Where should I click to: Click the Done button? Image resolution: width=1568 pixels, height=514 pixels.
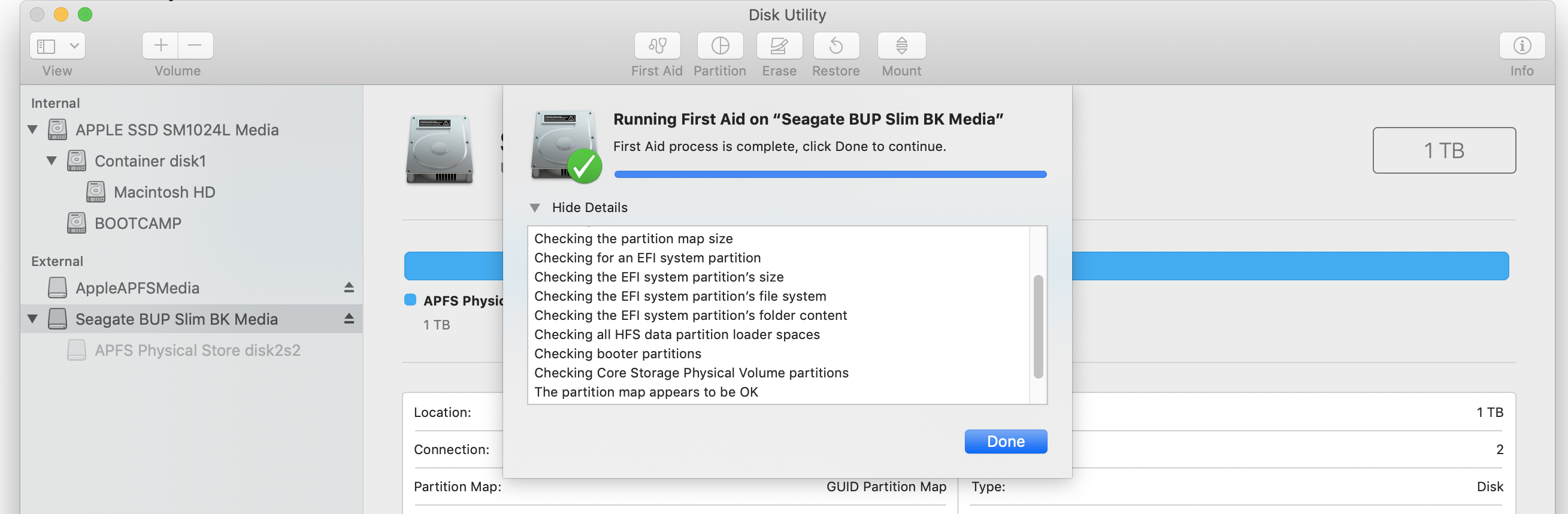(x=1005, y=442)
